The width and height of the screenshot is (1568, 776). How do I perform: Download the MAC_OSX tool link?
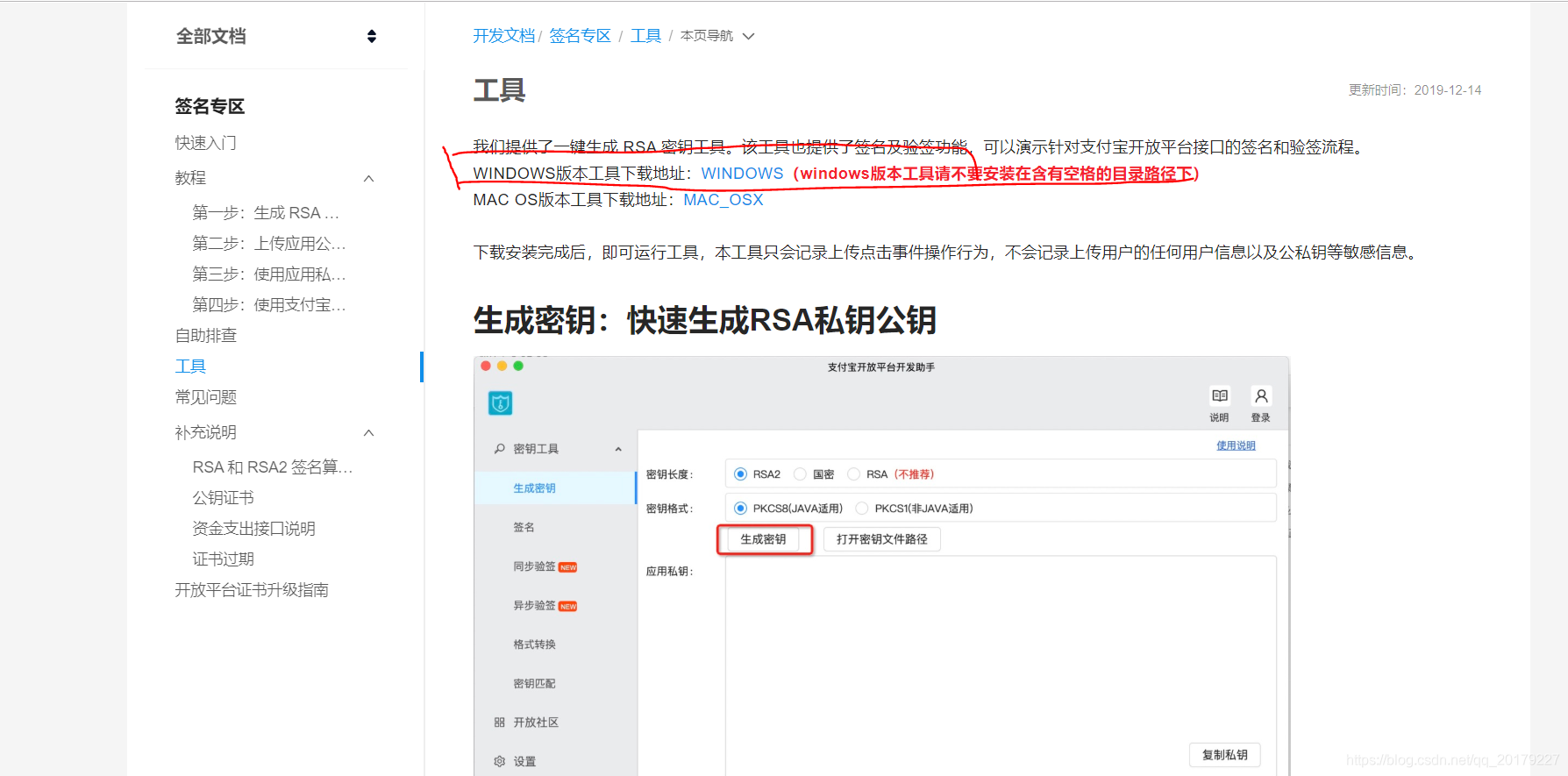(723, 200)
